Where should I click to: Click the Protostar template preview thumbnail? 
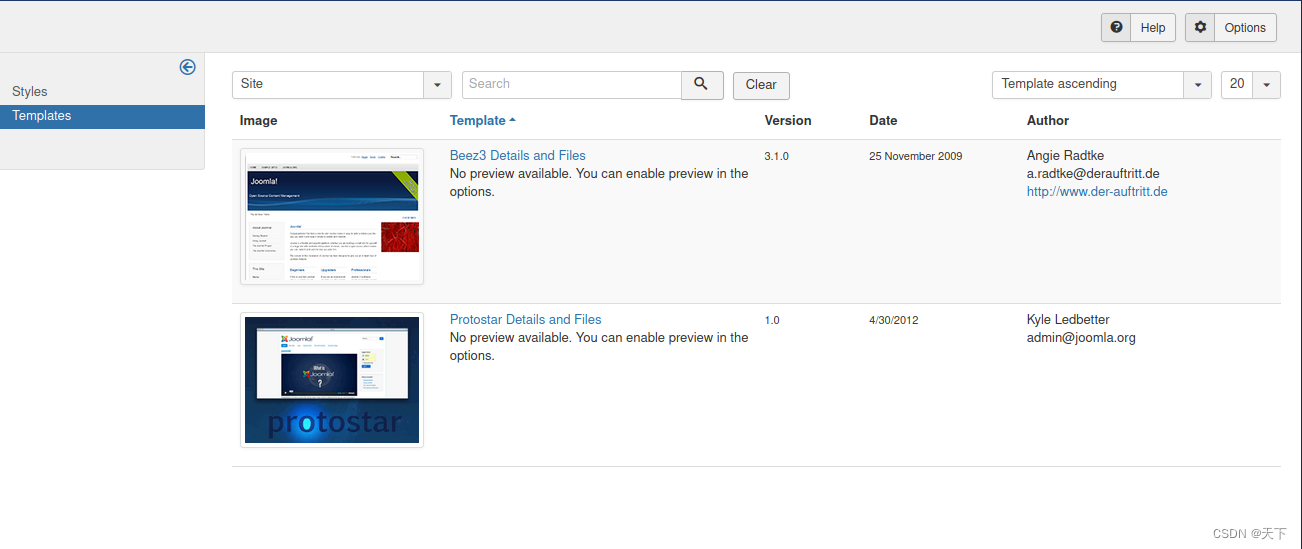pos(332,380)
